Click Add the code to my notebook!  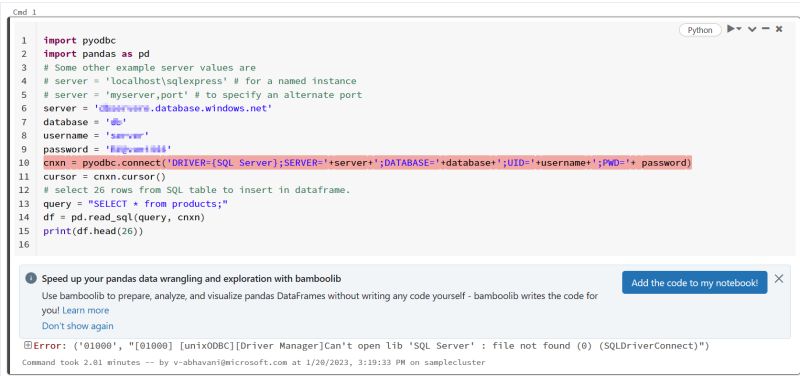click(694, 283)
